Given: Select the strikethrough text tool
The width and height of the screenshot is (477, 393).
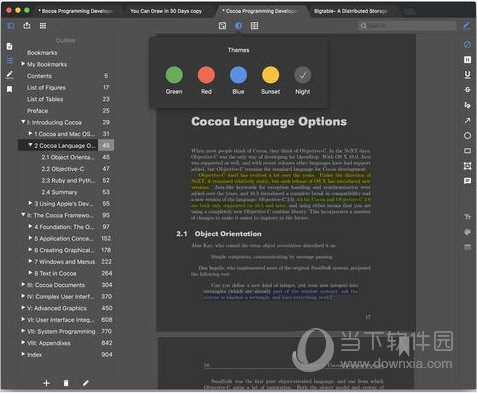Looking at the screenshot, I should pyautogui.click(x=467, y=90).
